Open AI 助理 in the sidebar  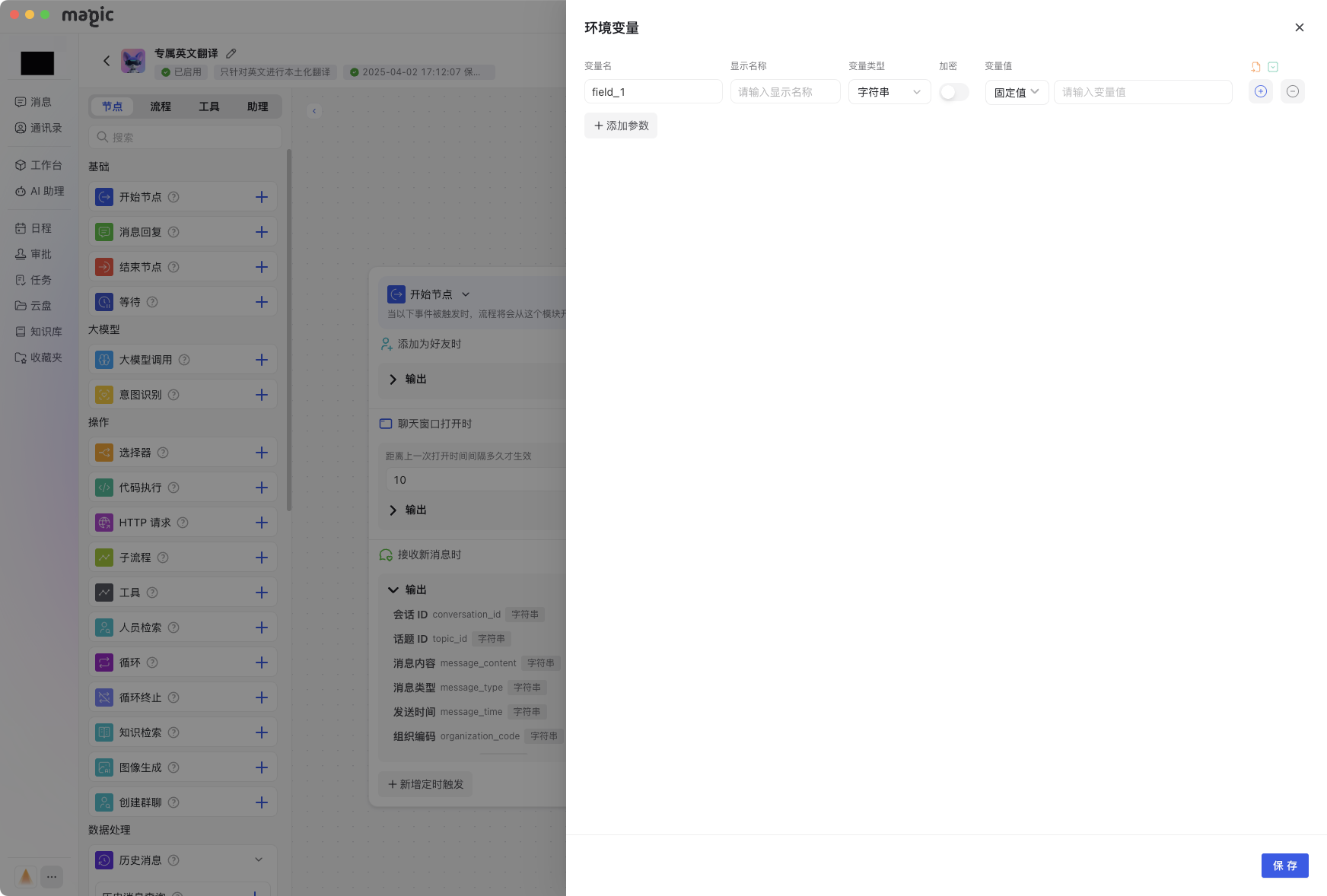40,191
